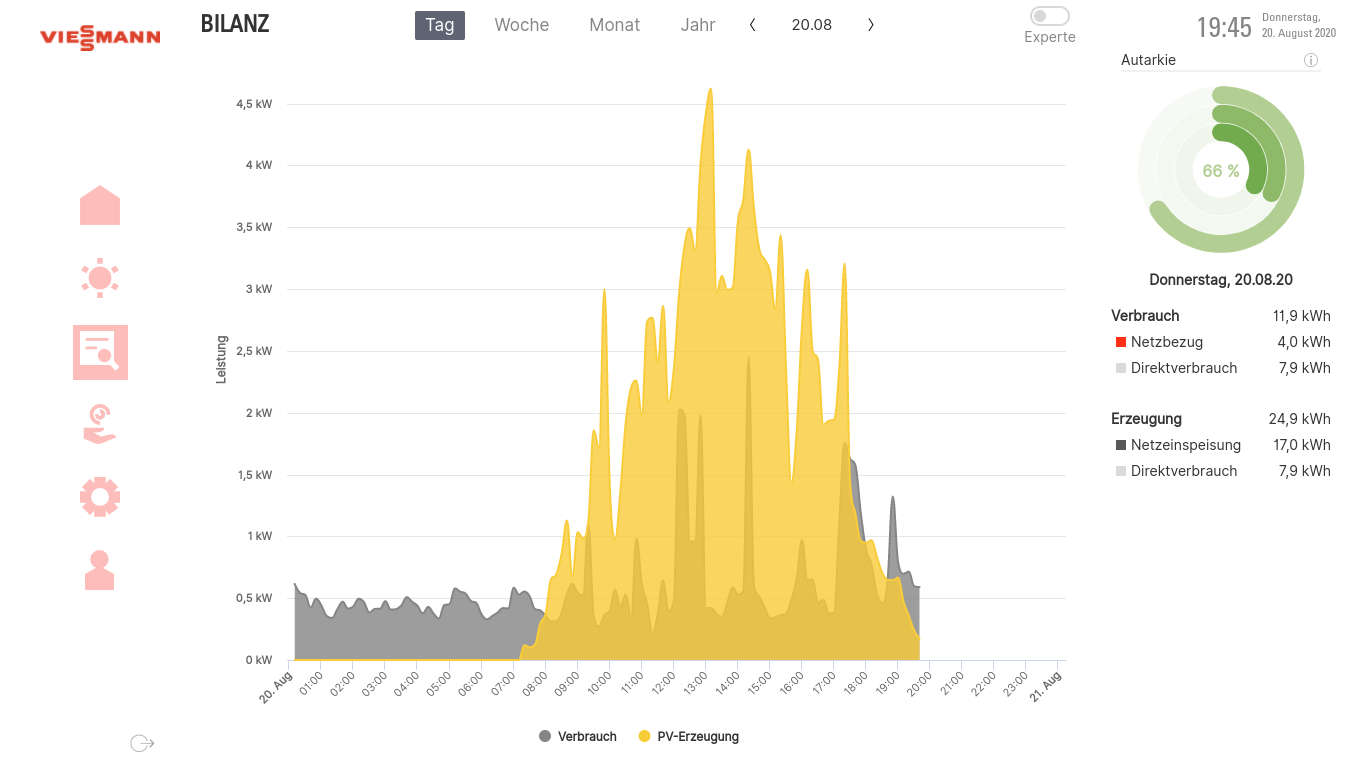
Task: Go to next day with right chevron
Action: pos(871,25)
